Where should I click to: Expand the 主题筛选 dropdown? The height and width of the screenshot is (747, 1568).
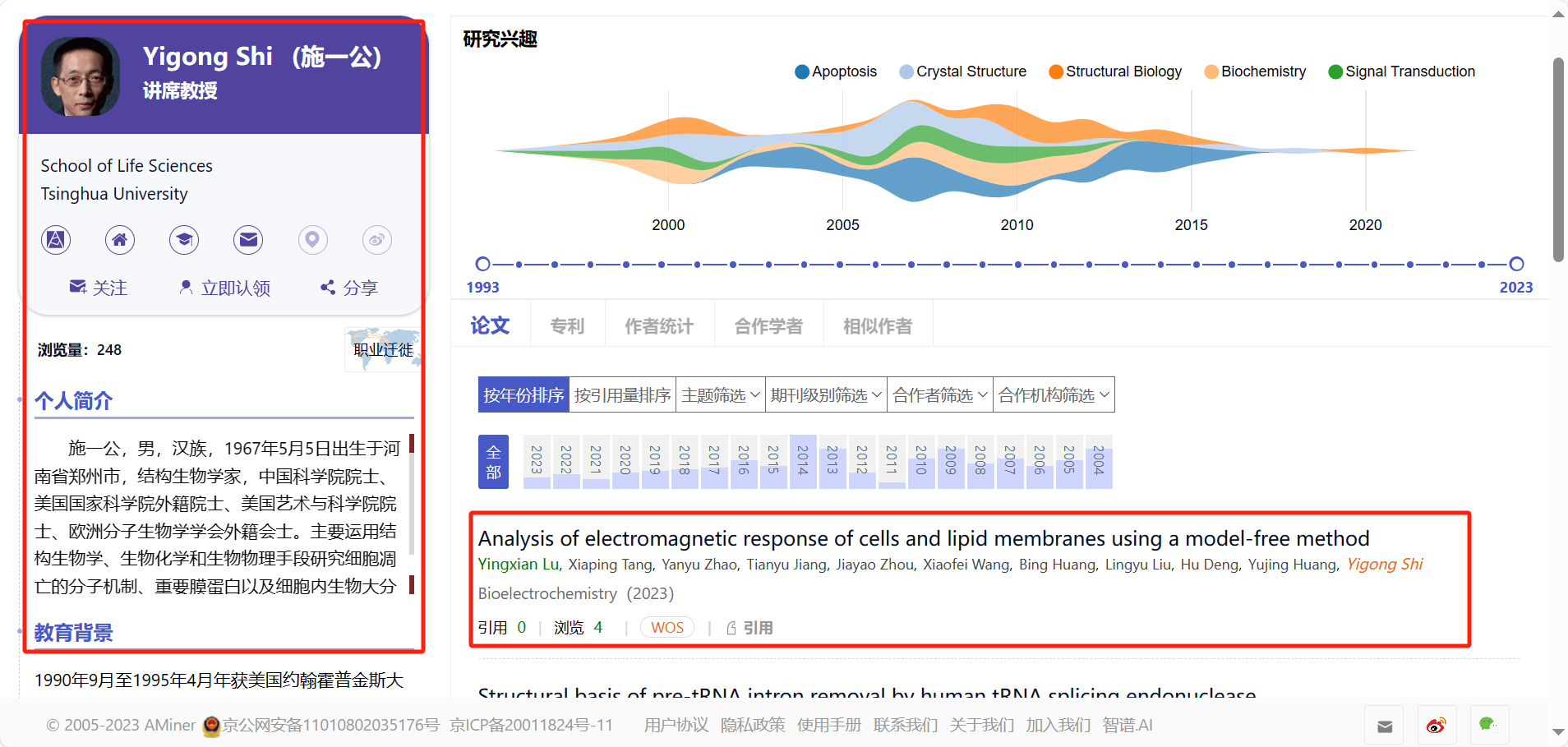tap(721, 395)
